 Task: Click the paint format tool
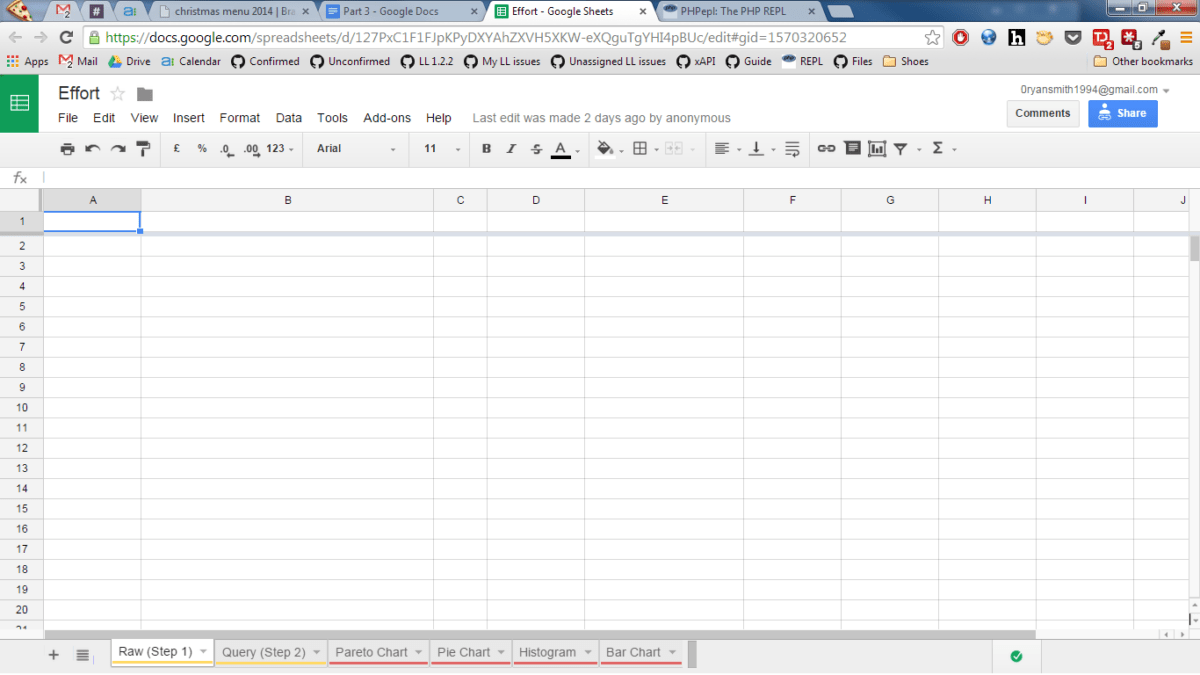[142, 148]
